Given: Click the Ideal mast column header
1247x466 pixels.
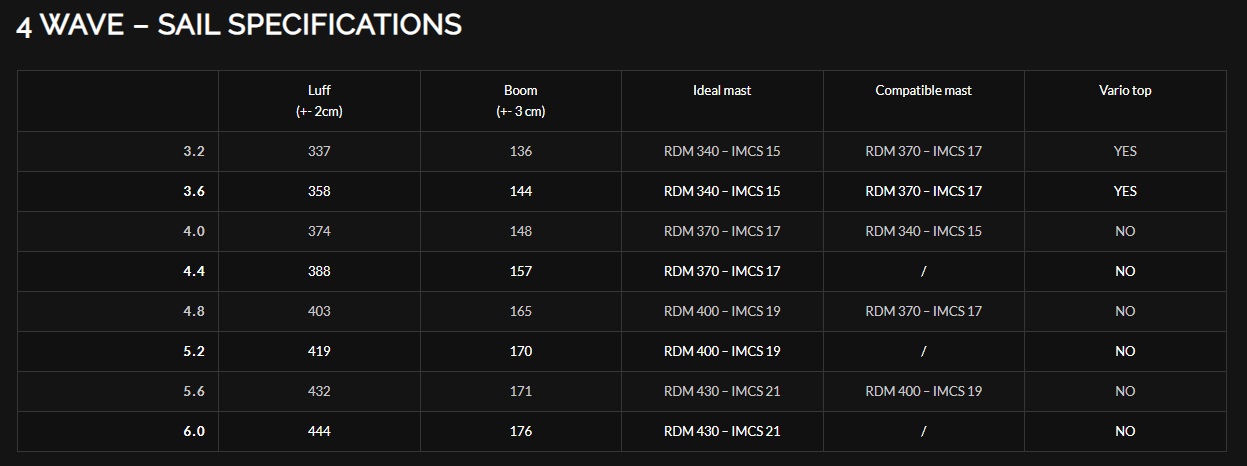Looking at the screenshot, I should [x=721, y=90].
